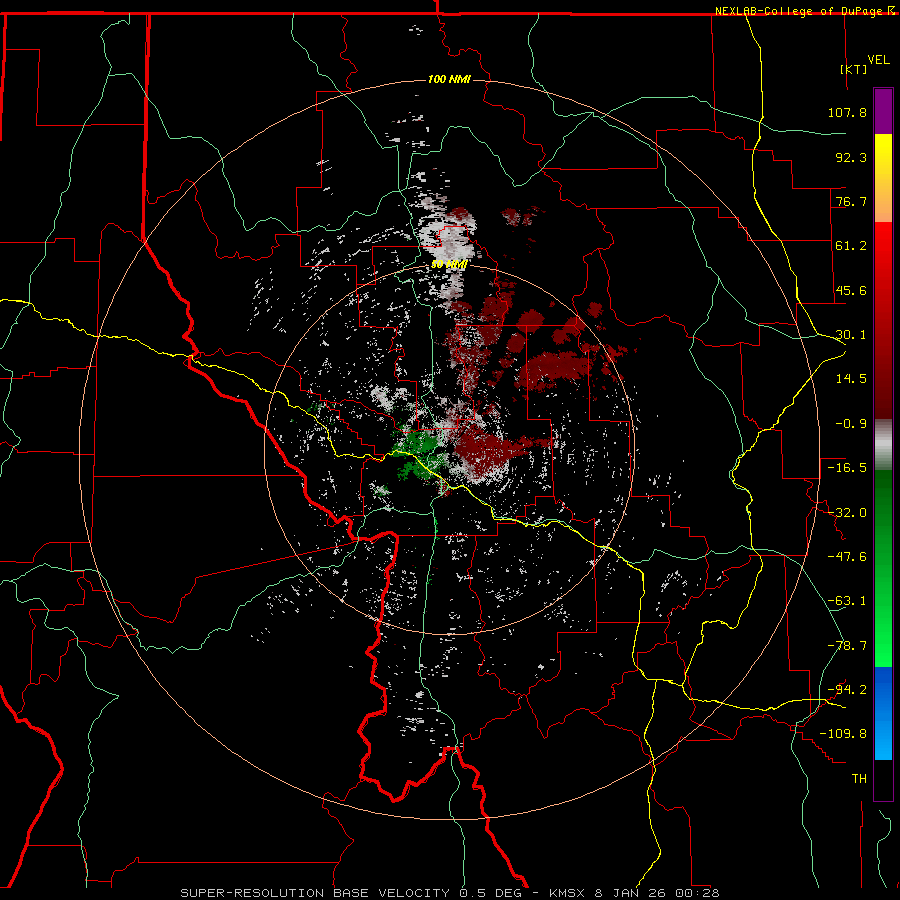
Task: Pick the blue segment of velocity color bar
Action: click(x=883, y=713)
